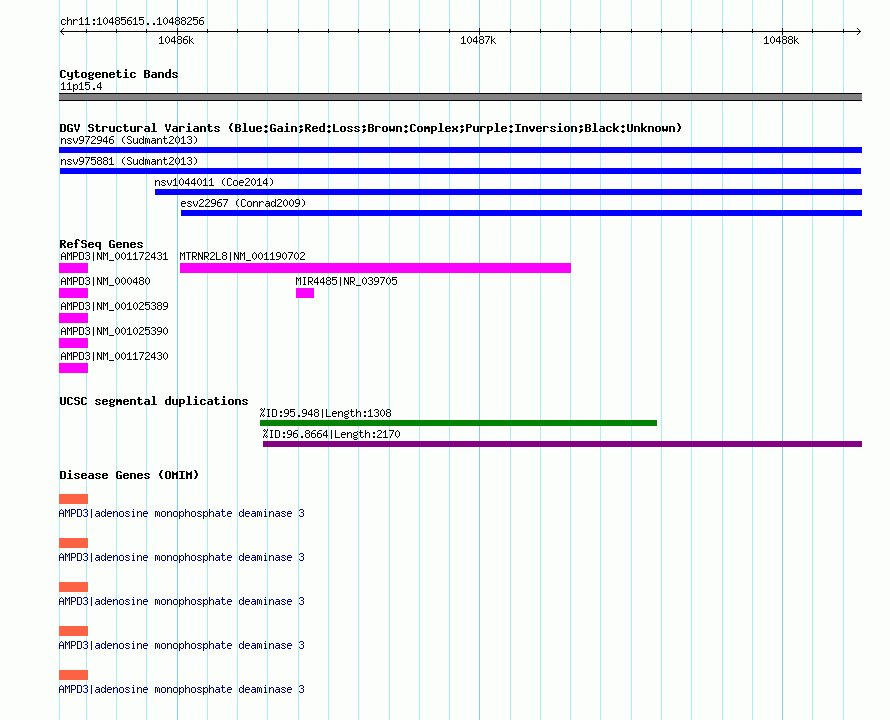
Task: Click the purple segmental duplication bar
Action: tap(562, 444)
